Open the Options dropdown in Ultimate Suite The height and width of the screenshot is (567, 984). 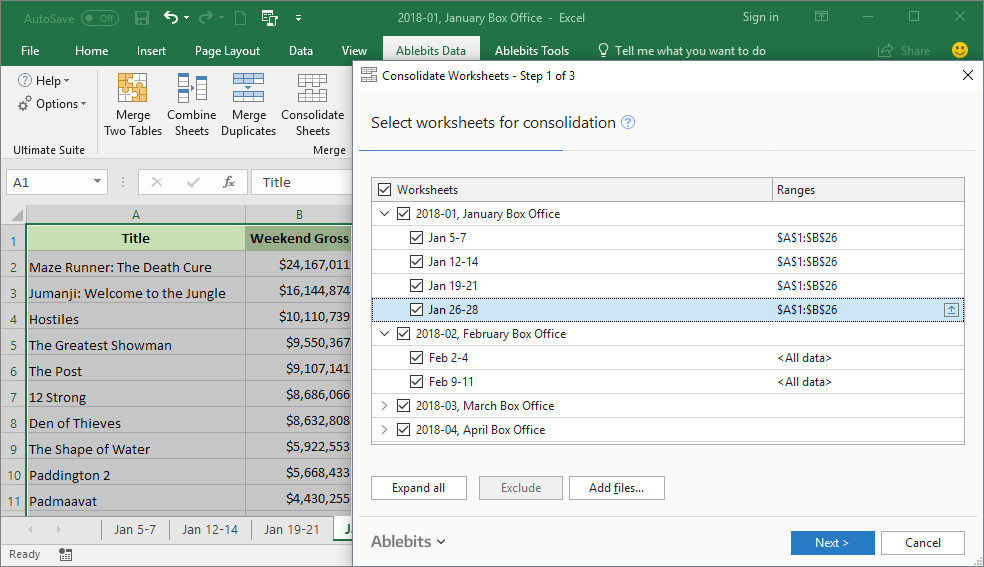click(52, 104)
